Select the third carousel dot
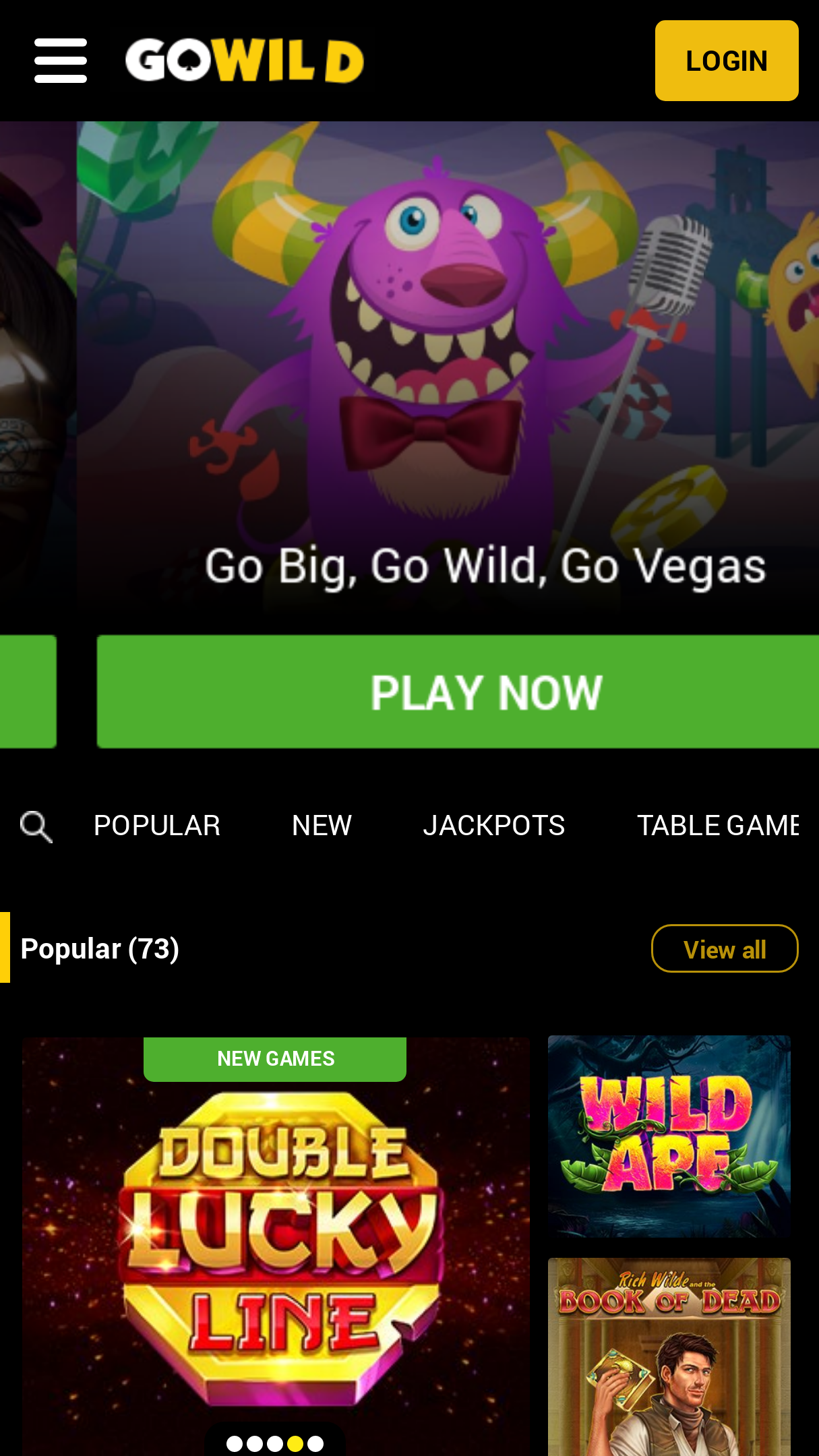The image size is (819, 1456). (x=275, y=1444)
